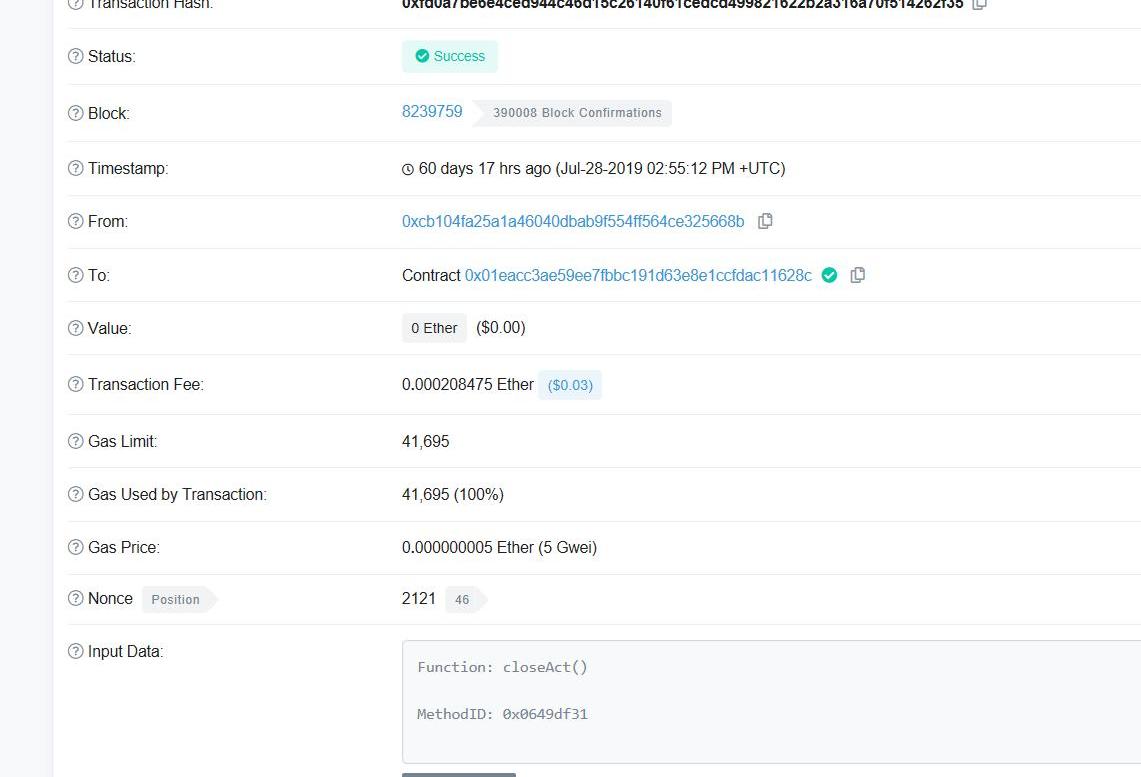Open the sender address 0xcb104fa2 link
Viewport: 1141px width, 777px height.
pyautogui.click(x=573, y=221)
